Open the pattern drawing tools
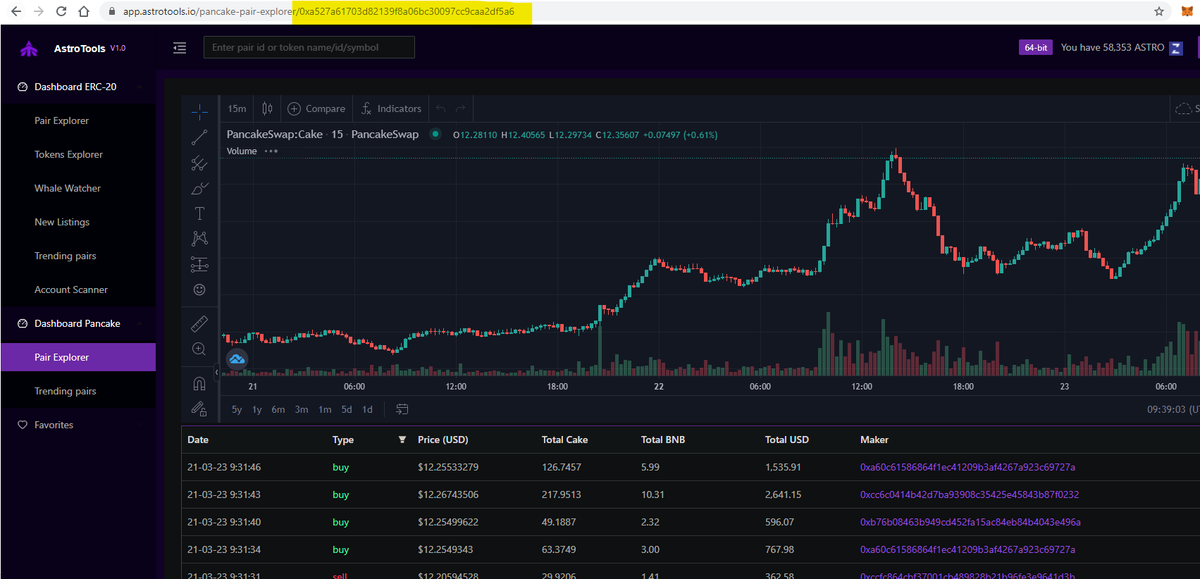This screenshot has height=579, width=1200. coord(199,238)
